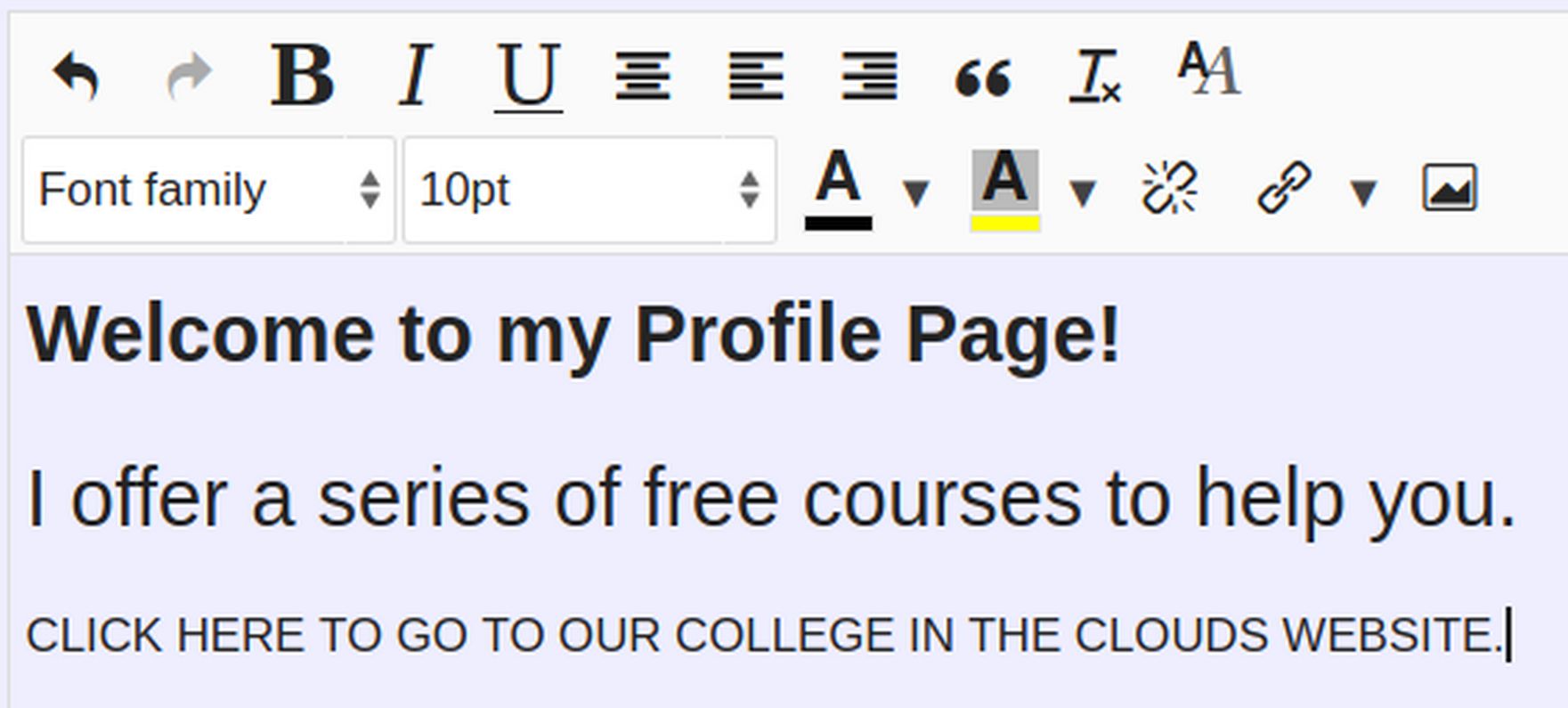Clear text formatting
The width and height of the screenshot is (1568, 708).
pos(1095,77)
